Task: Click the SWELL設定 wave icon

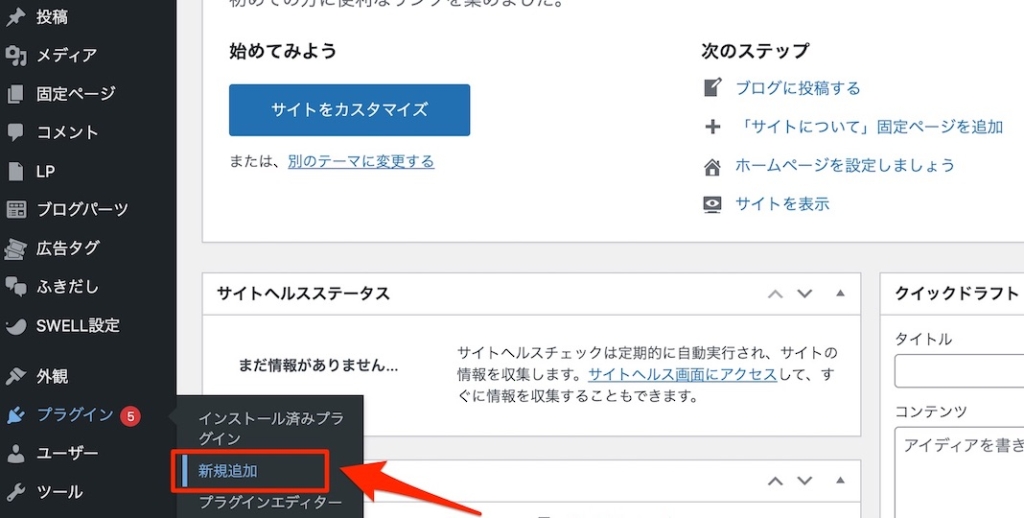Action: click(16, 325)
